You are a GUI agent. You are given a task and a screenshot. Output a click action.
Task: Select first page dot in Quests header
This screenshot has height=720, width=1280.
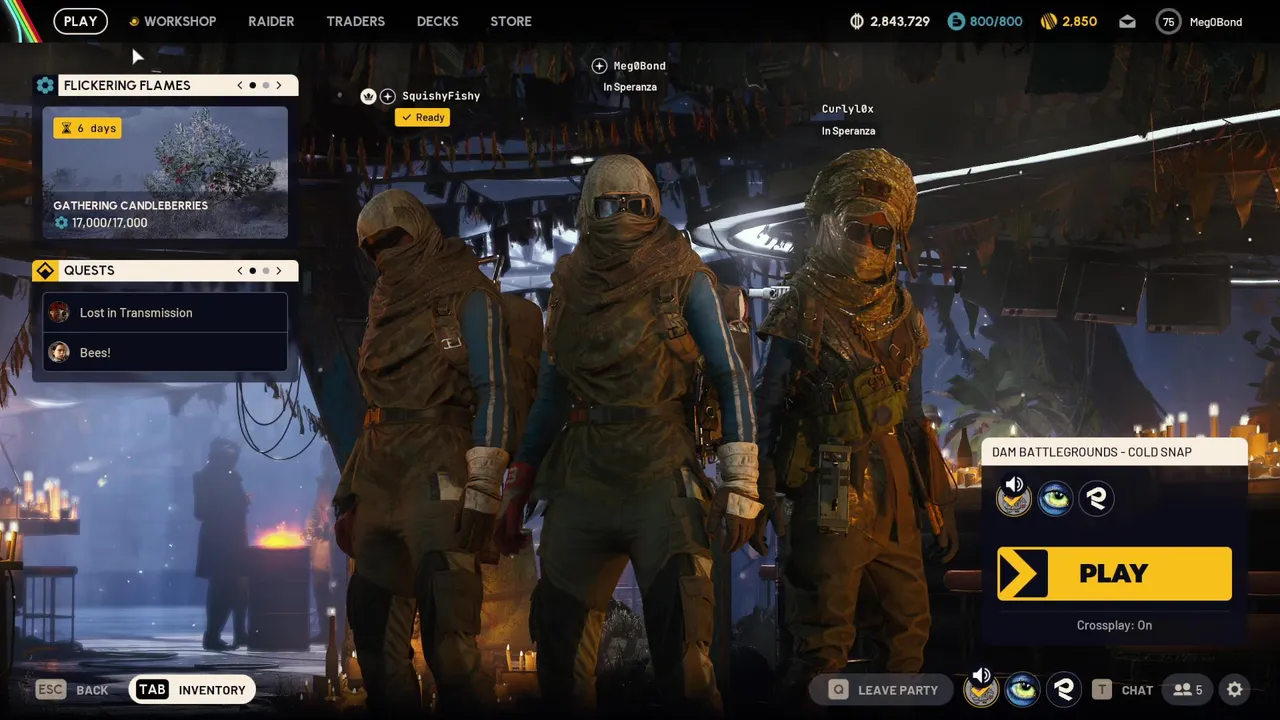point(253,271)
